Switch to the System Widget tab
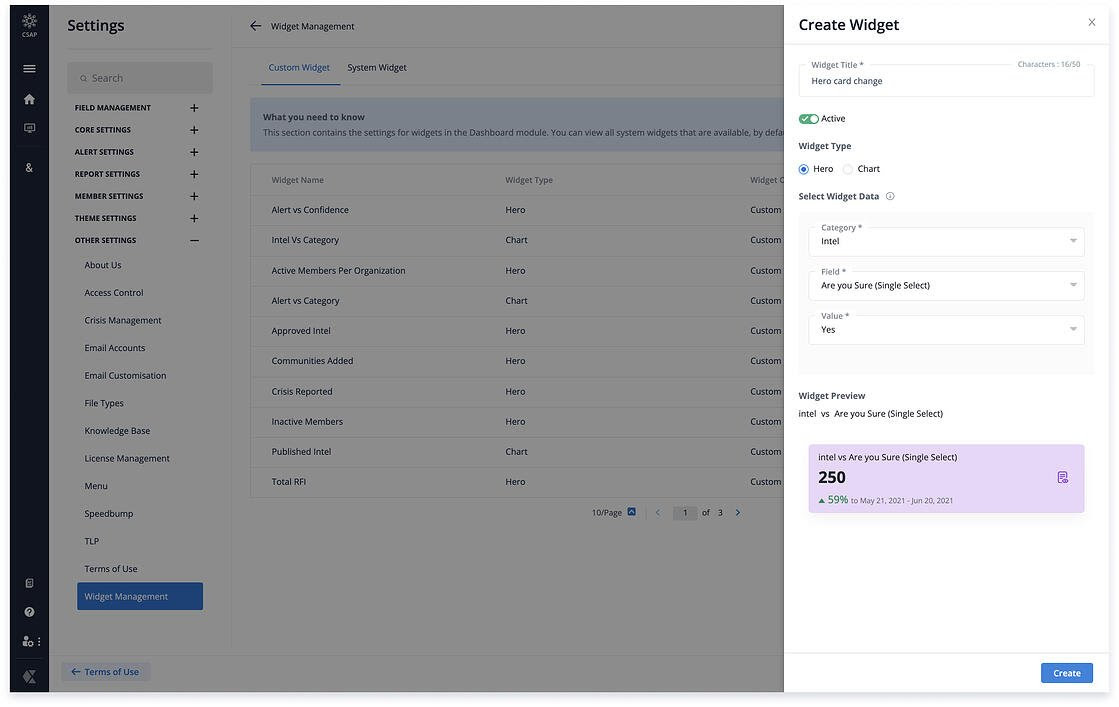This screenshot has width=1119, height=707. (x=377, y=68)
